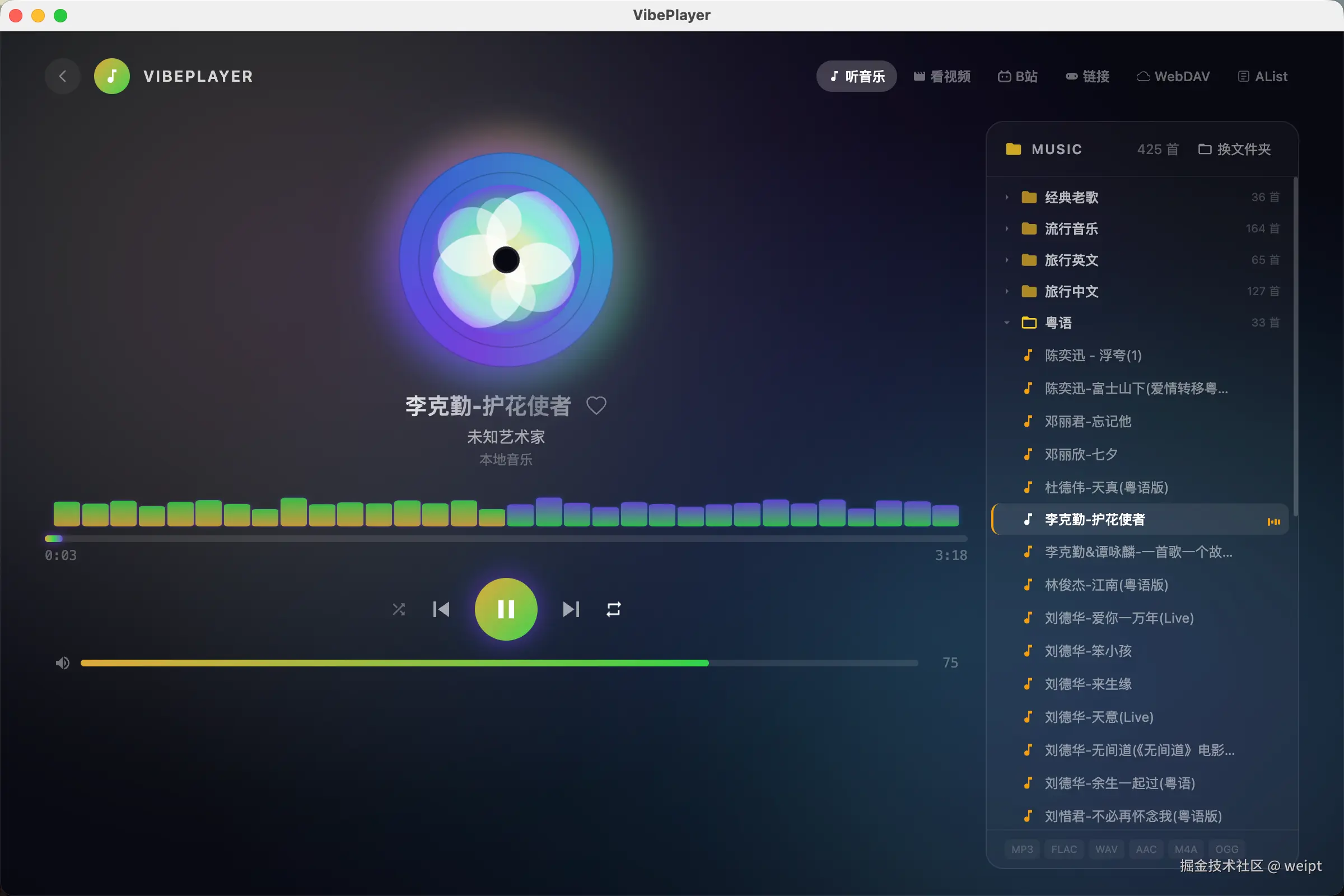Click the VibePlayer green logo icon
Image resolution: width=1344 pixels, height=896 pixels.
tap(112, 76)
